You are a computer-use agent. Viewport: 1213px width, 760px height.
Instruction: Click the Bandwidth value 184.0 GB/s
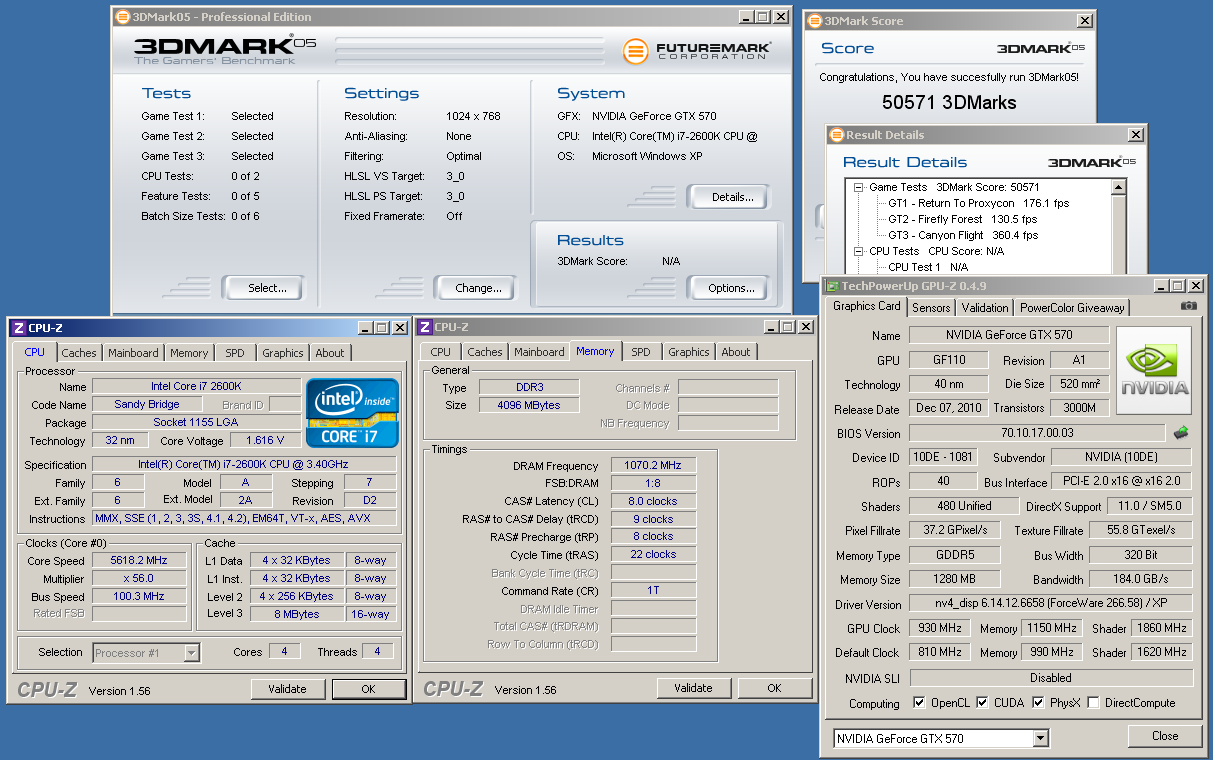click(x=1141, y=579)
